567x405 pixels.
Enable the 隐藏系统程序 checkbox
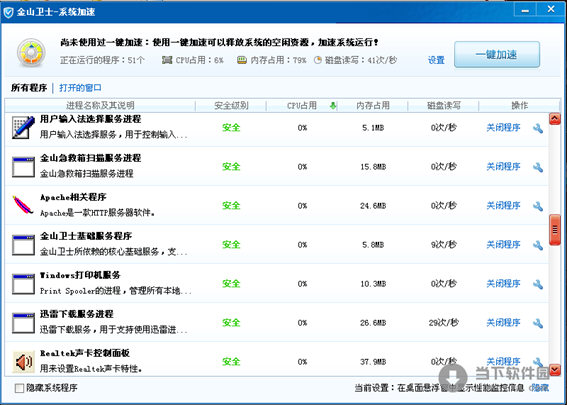point(19,388)
